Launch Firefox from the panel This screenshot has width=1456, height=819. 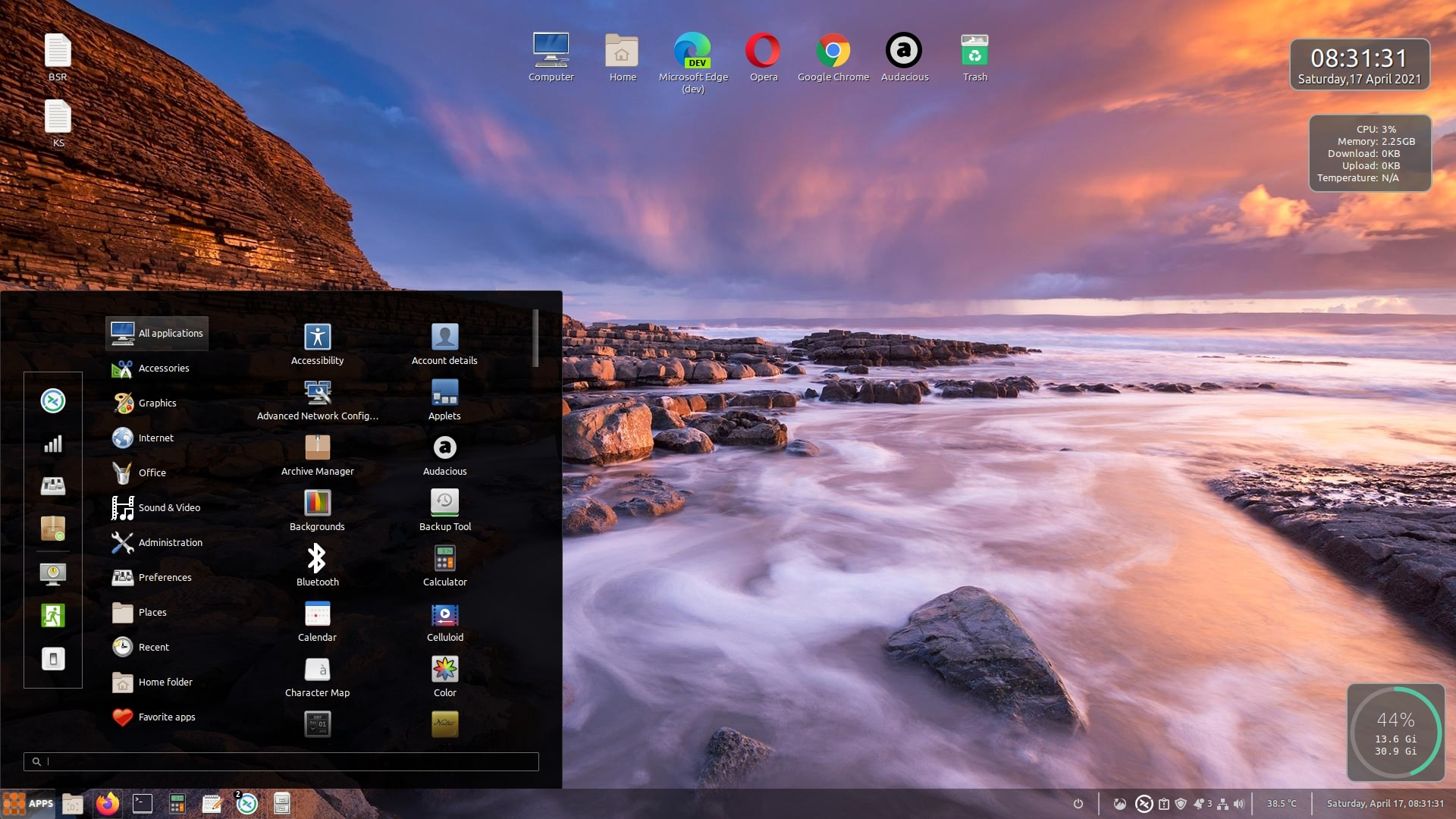pyautogui.click(x=108, y=804)
